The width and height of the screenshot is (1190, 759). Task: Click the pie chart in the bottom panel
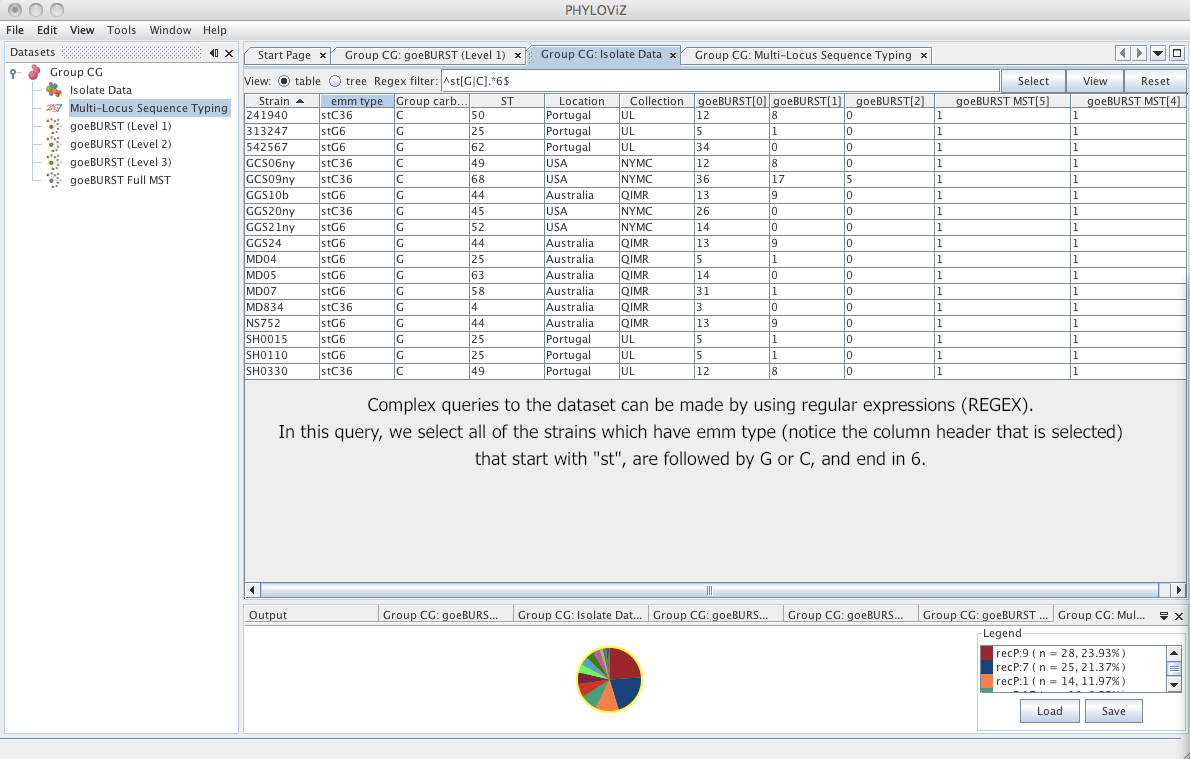[609, 679]
